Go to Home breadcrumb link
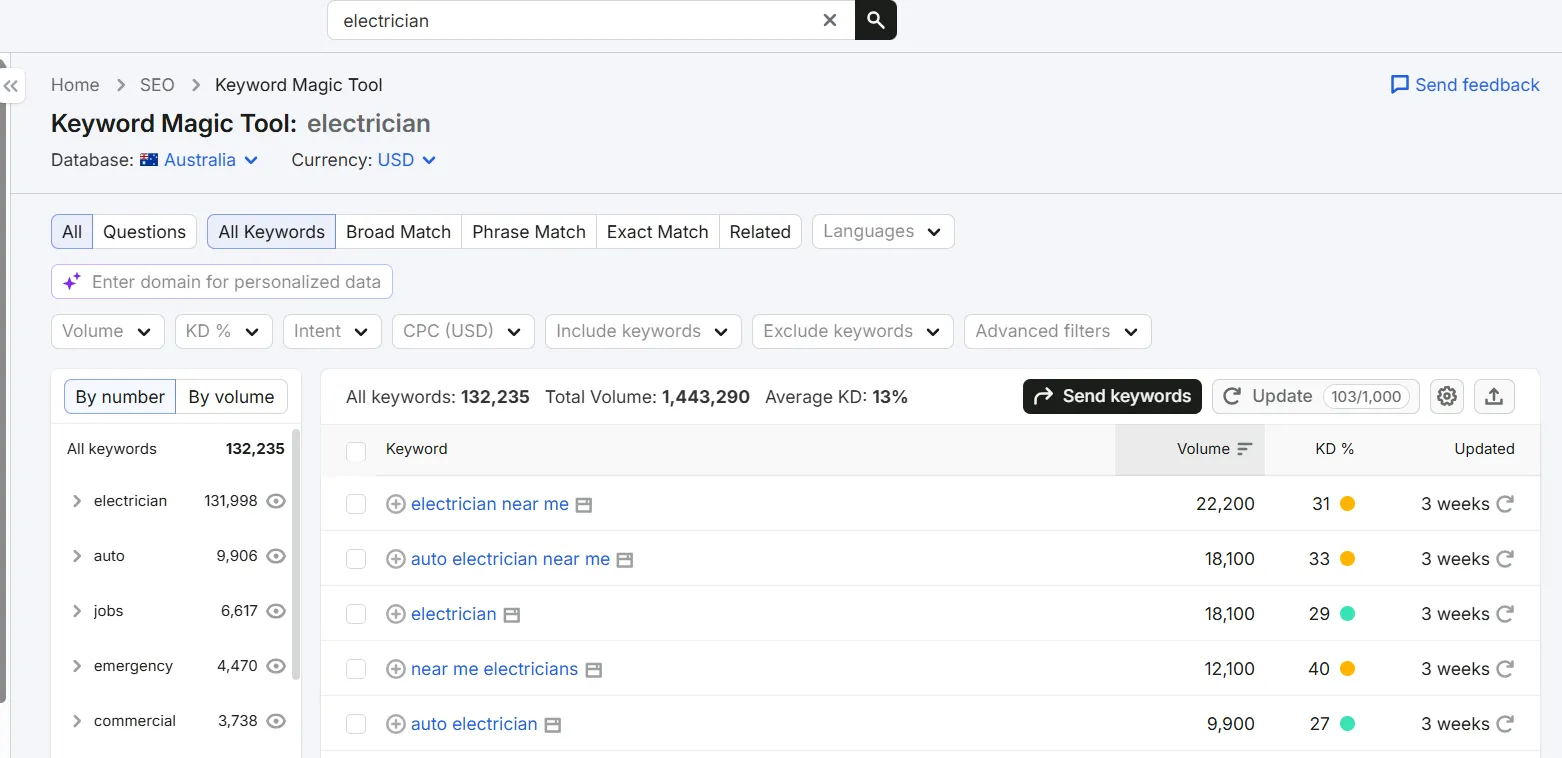 pyautogui.click(x=75, y=85)
